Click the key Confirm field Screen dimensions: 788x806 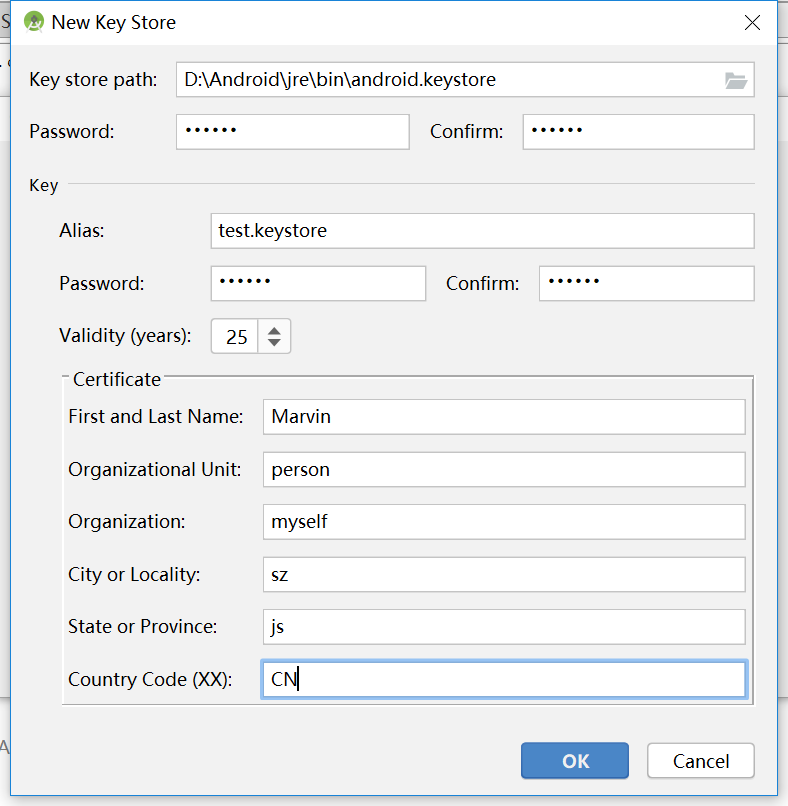[645, 283]
